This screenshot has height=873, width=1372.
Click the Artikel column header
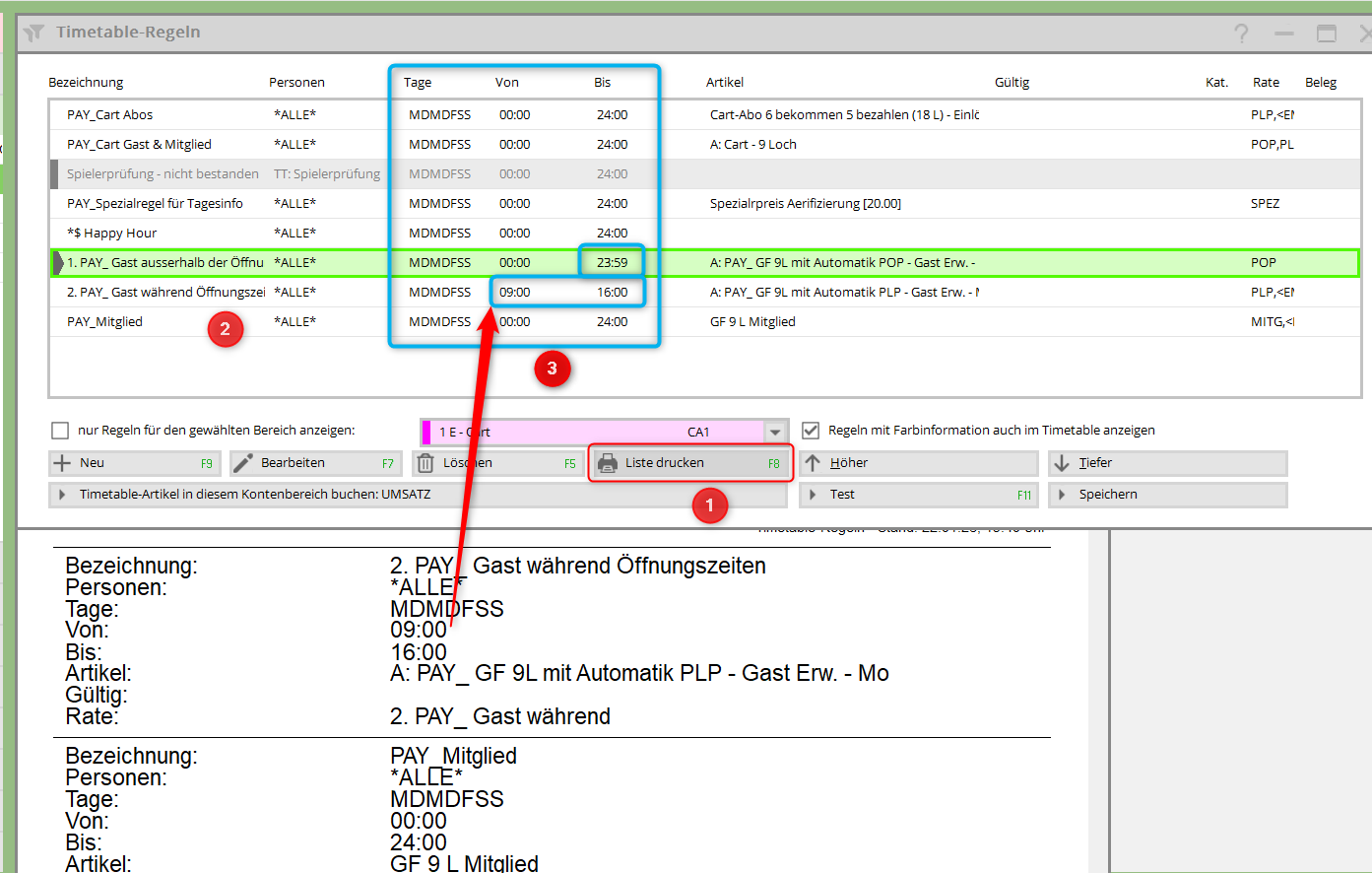724,83
